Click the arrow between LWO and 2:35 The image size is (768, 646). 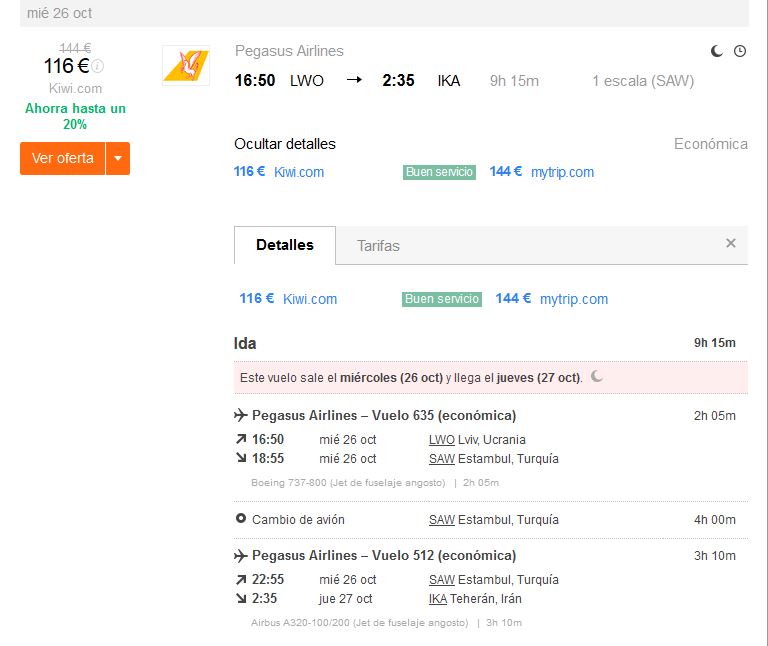354,80
